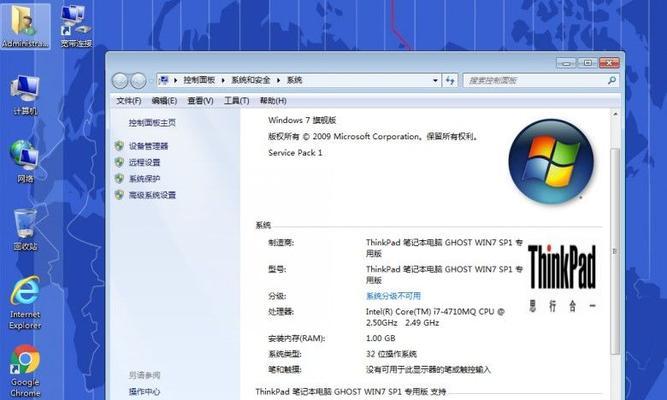667x400 pixels.
Task: Open the 回收站 recycle bin icon
Action: tap(25, 230)
